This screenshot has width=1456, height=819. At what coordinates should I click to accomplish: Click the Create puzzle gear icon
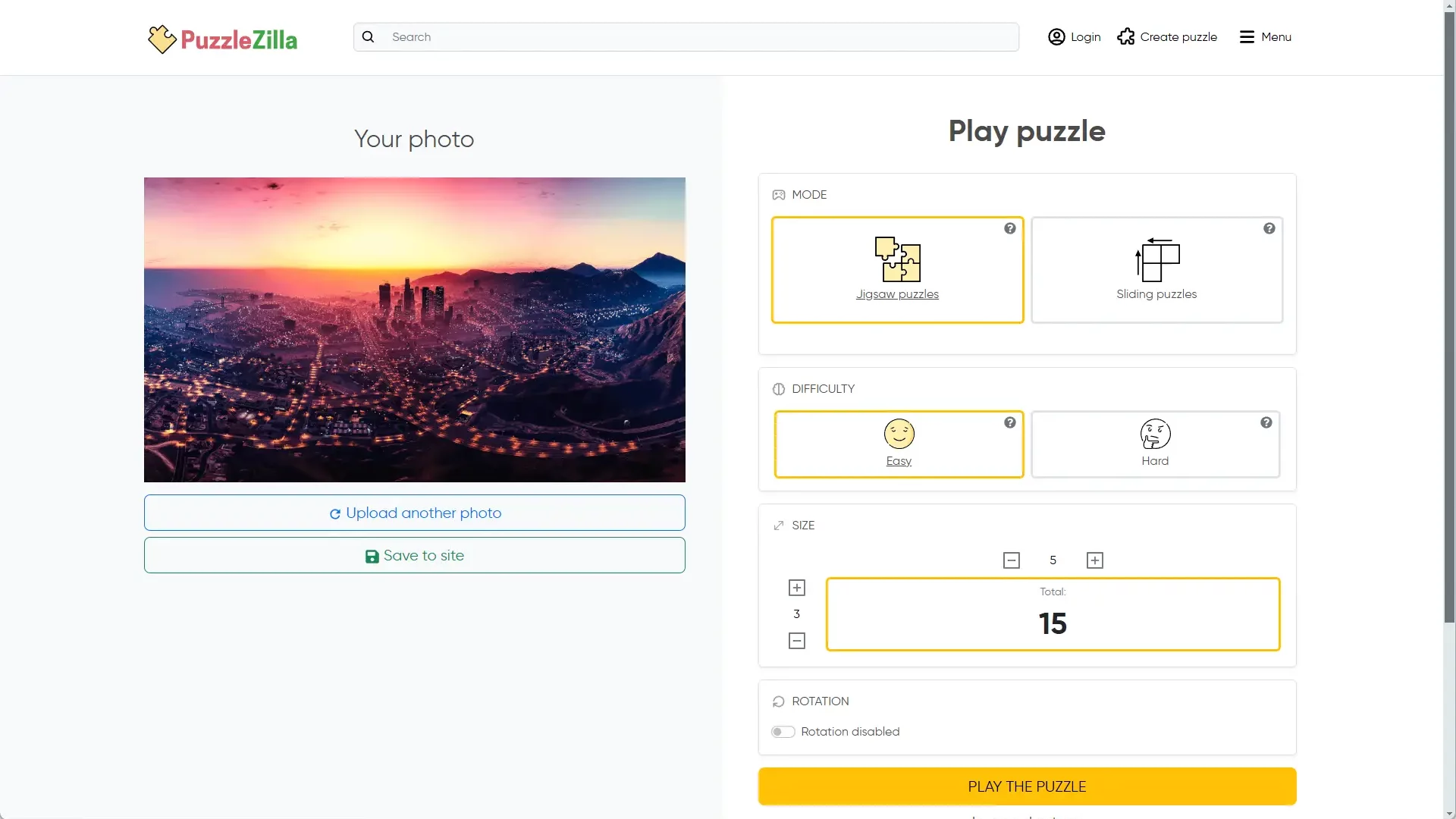coord(1124,37)
